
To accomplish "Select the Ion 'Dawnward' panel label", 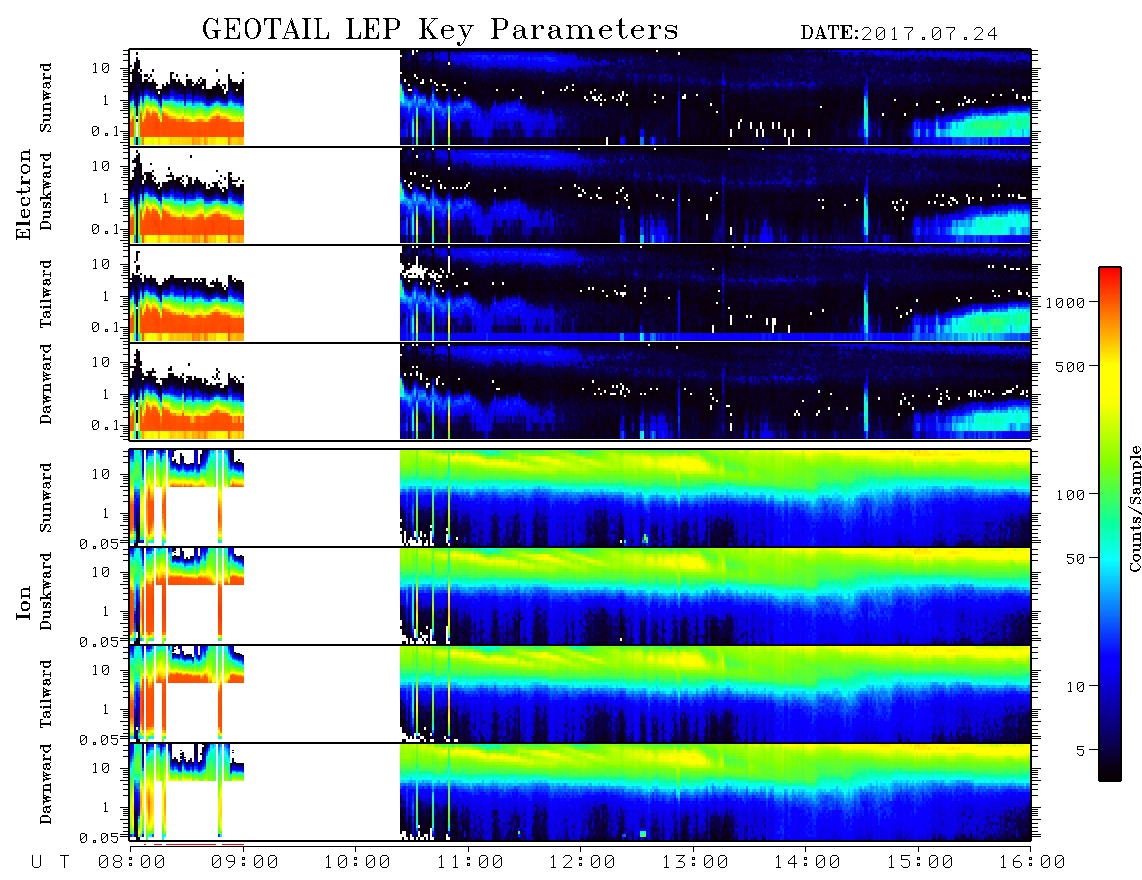I will 46,784.
